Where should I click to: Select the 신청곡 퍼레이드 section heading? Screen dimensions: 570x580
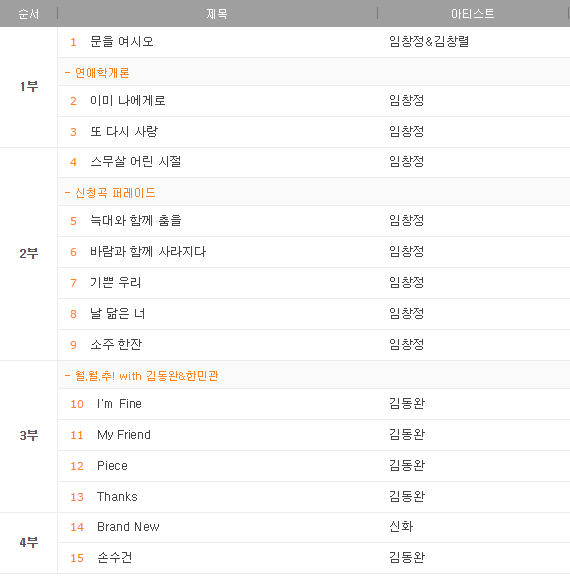click(115, 193)
